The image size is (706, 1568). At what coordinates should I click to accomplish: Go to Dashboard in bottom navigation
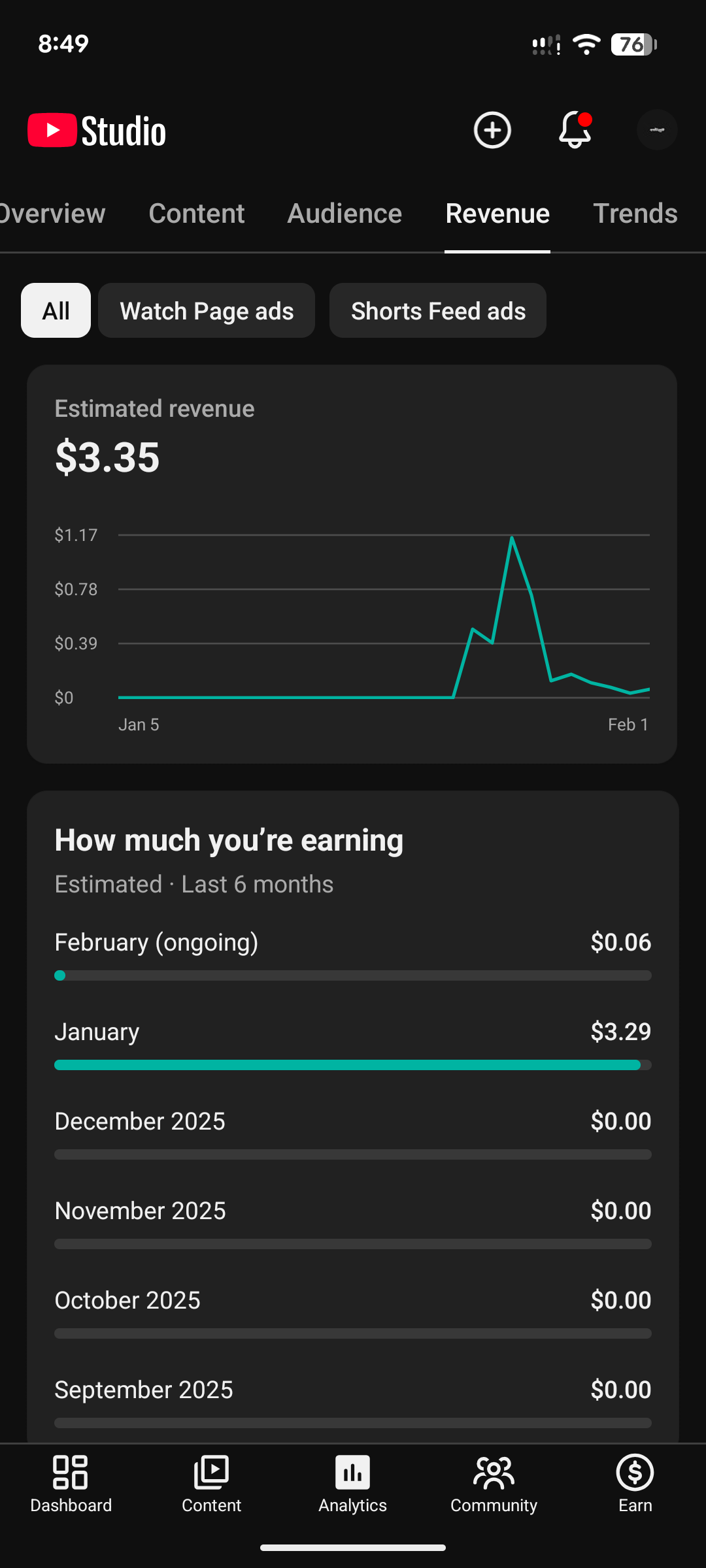(71, 1483)
